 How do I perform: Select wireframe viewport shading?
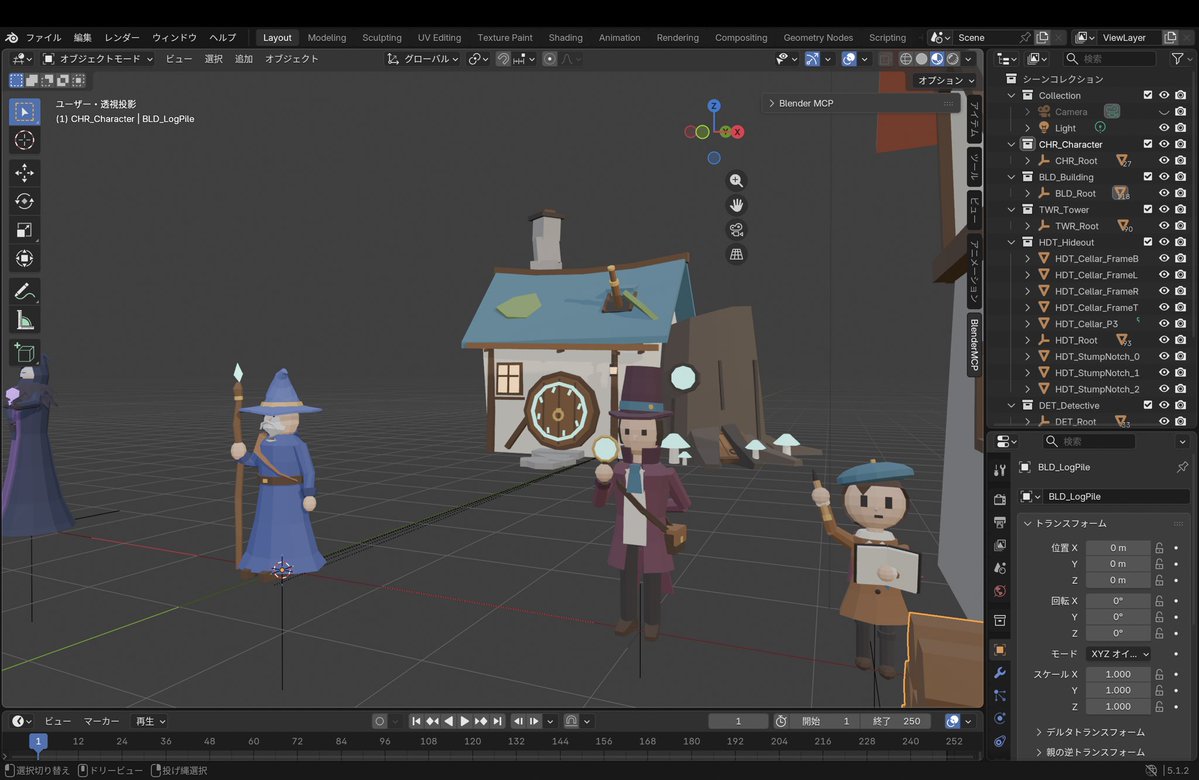tap(905, 59)
